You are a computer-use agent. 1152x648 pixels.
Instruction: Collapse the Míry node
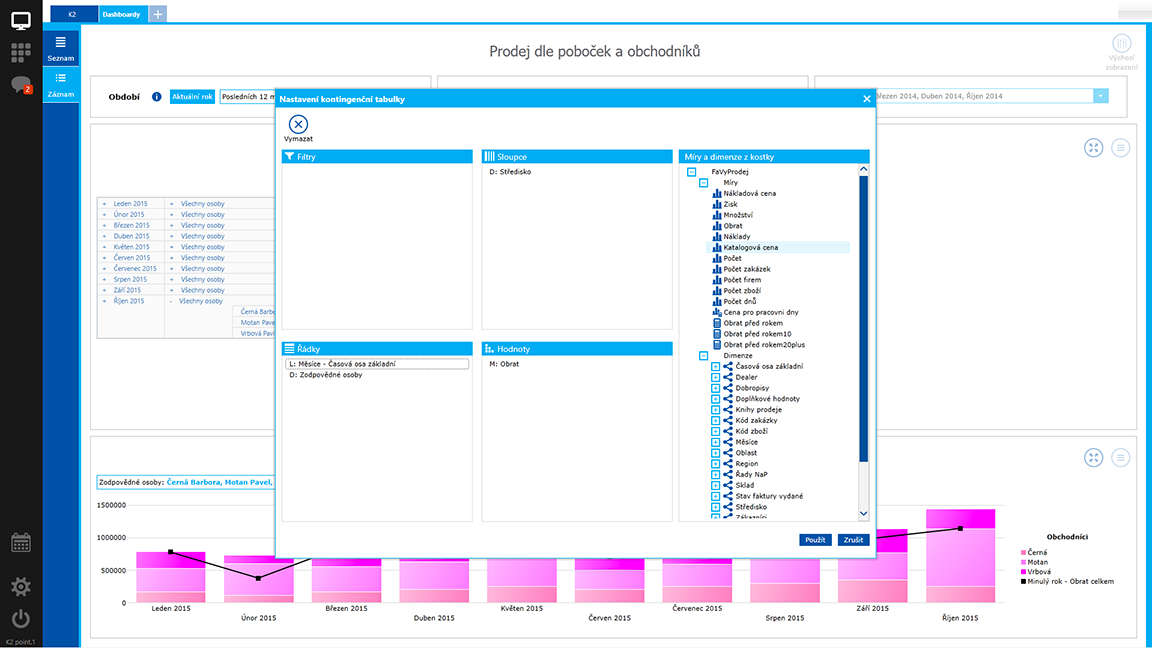pyautogui.click(x=703, y=182)
